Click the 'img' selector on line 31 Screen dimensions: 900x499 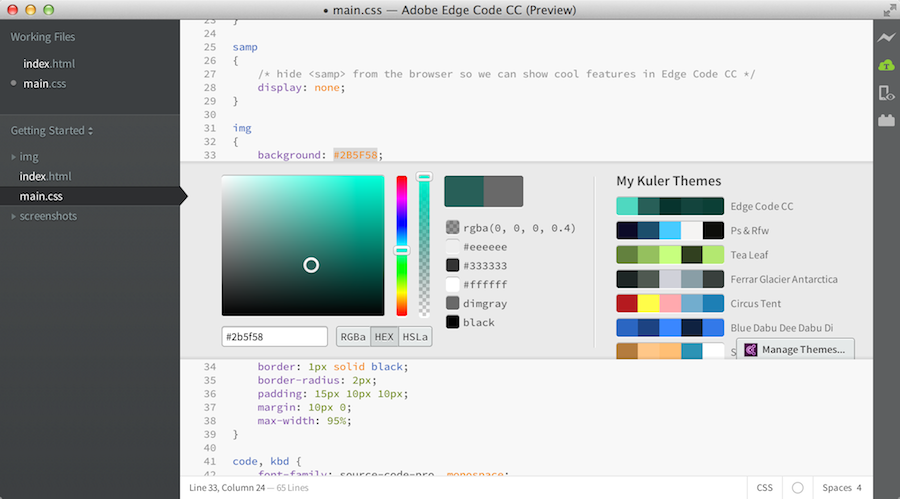tap(242, 128)
